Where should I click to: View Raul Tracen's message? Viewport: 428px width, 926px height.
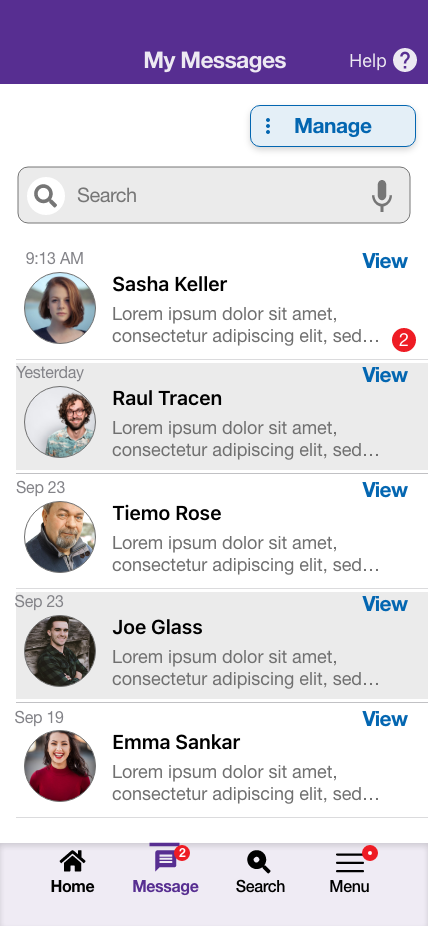(385, 374)
